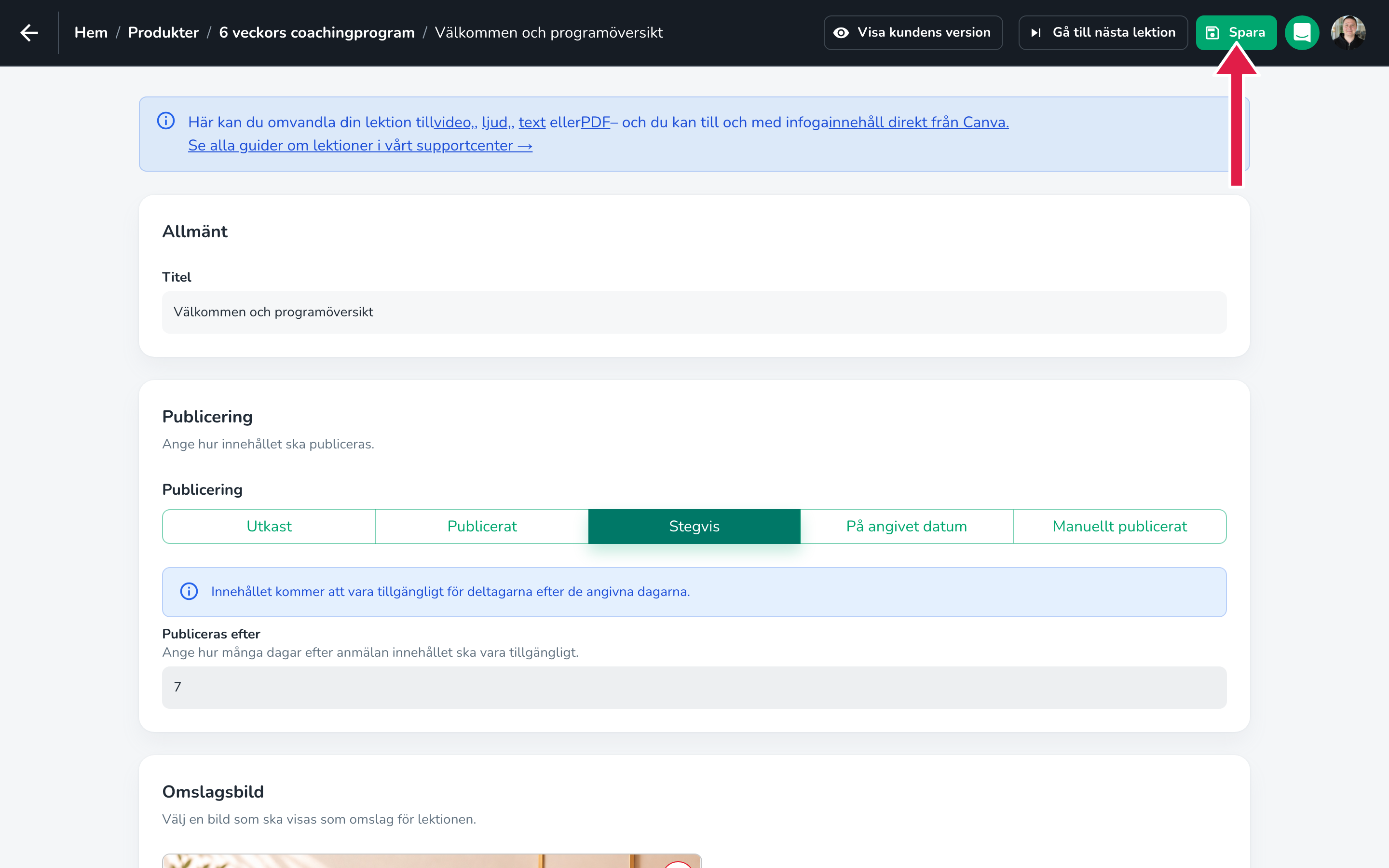1389x868 pixels.
Task: Open Se alla guider supportcenter link
Action: 360,146
